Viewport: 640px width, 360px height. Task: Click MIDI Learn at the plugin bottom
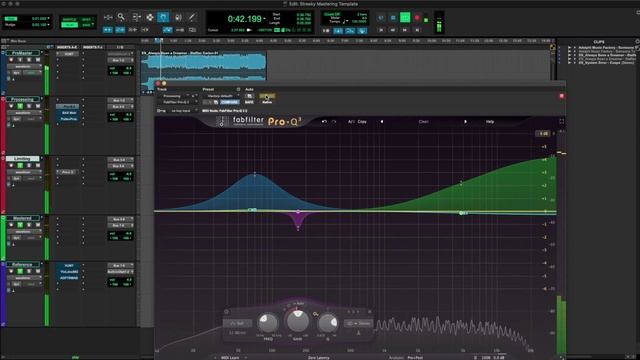tap(230, 358)
